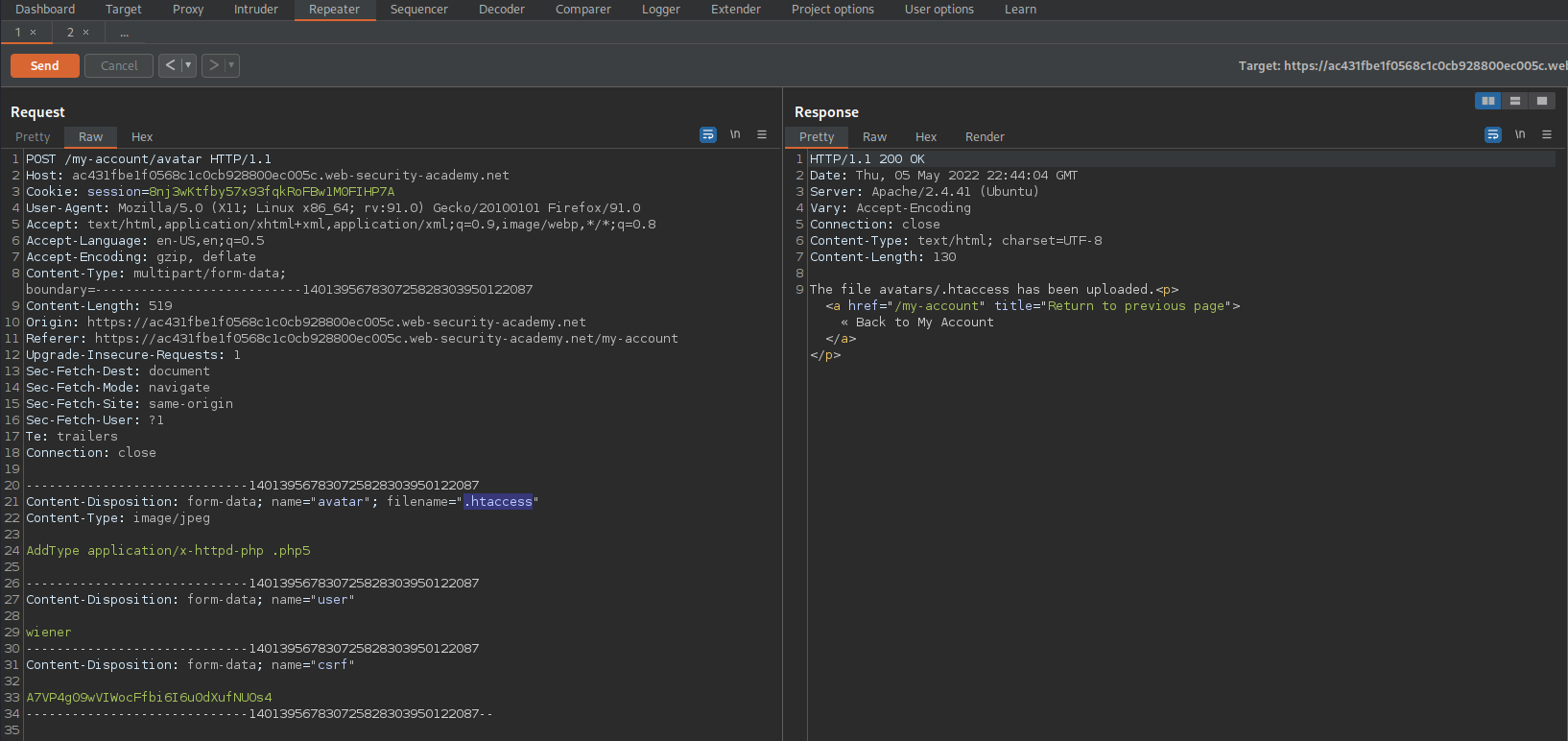
Task: Toggle non-printable characters (\n) in Response panel
Action: (1520, 135)
